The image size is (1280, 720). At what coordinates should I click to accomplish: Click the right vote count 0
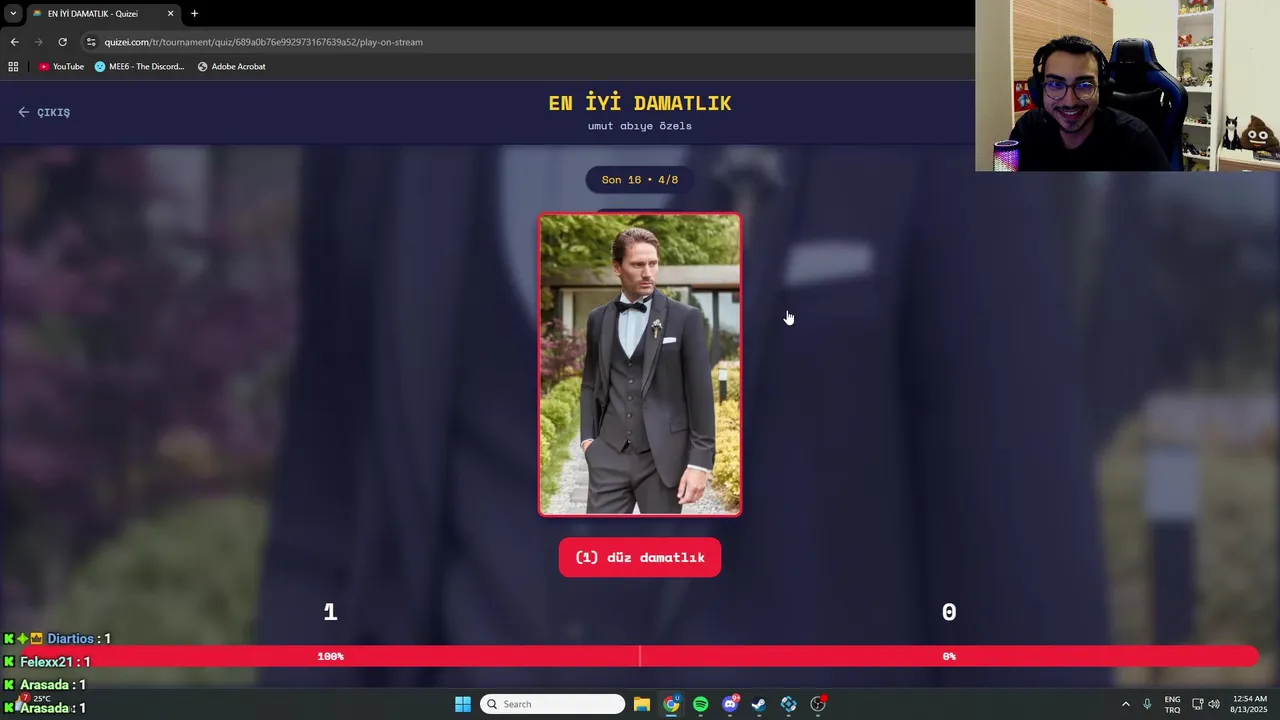[949, 612]
